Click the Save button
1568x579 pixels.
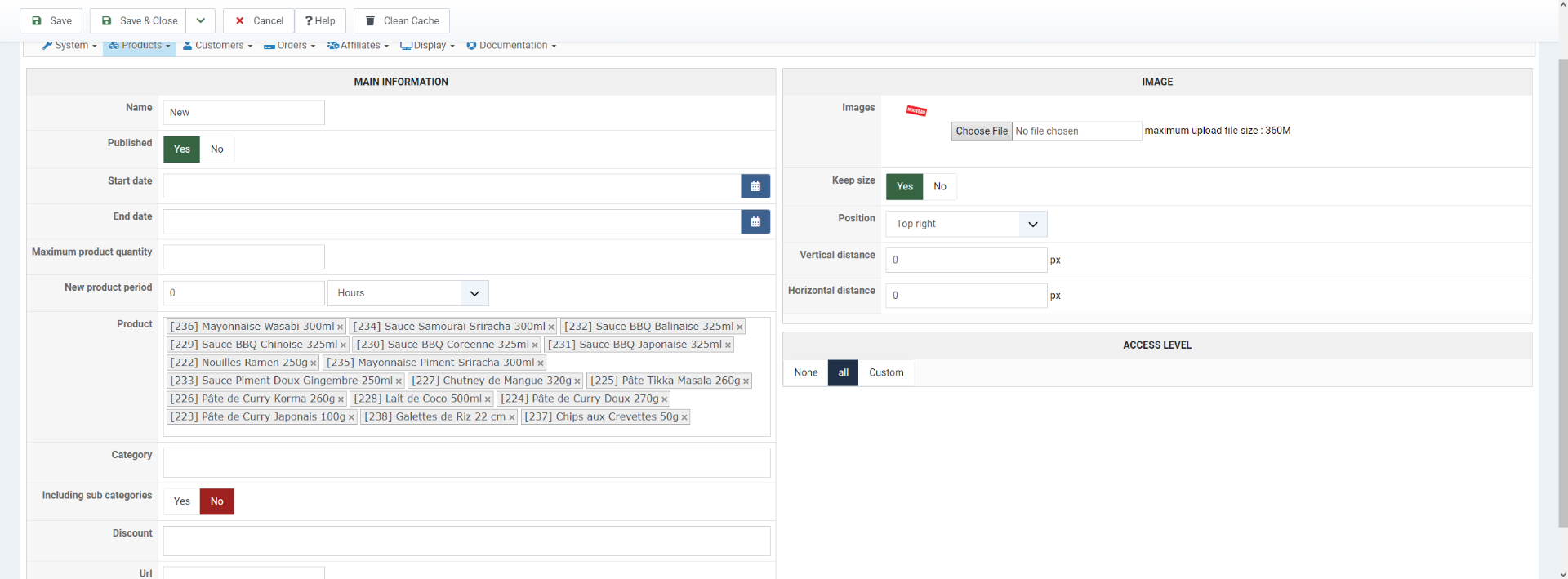coord(51,20)
